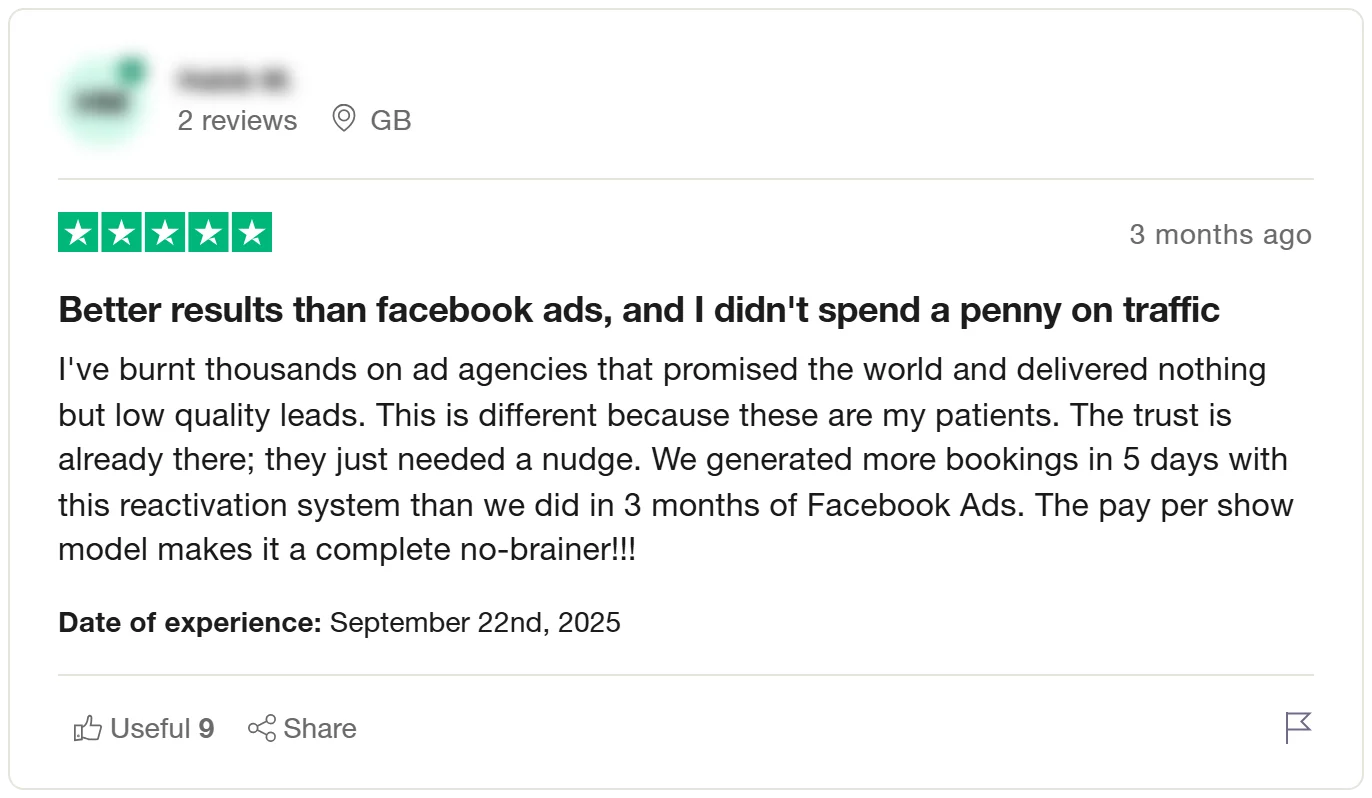Click the Share network icon
1372x798 pixels.
262,728
